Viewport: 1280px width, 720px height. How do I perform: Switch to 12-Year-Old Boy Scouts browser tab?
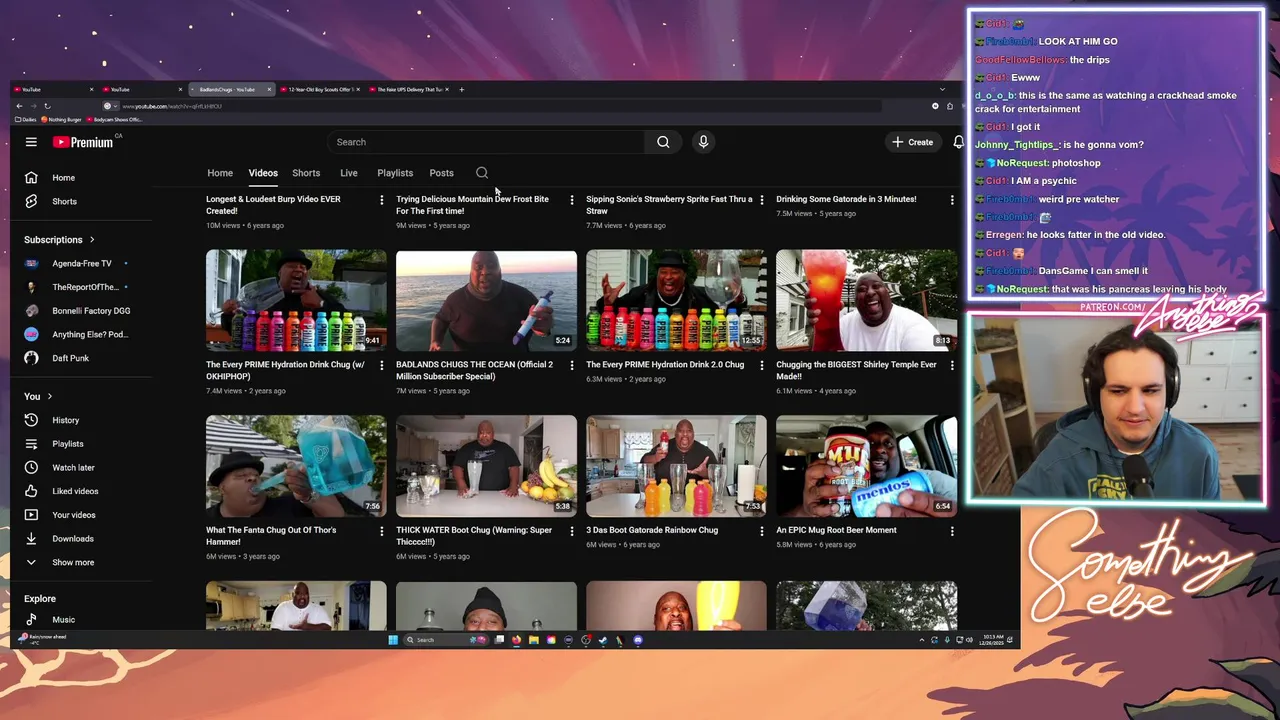click(320, 89)
